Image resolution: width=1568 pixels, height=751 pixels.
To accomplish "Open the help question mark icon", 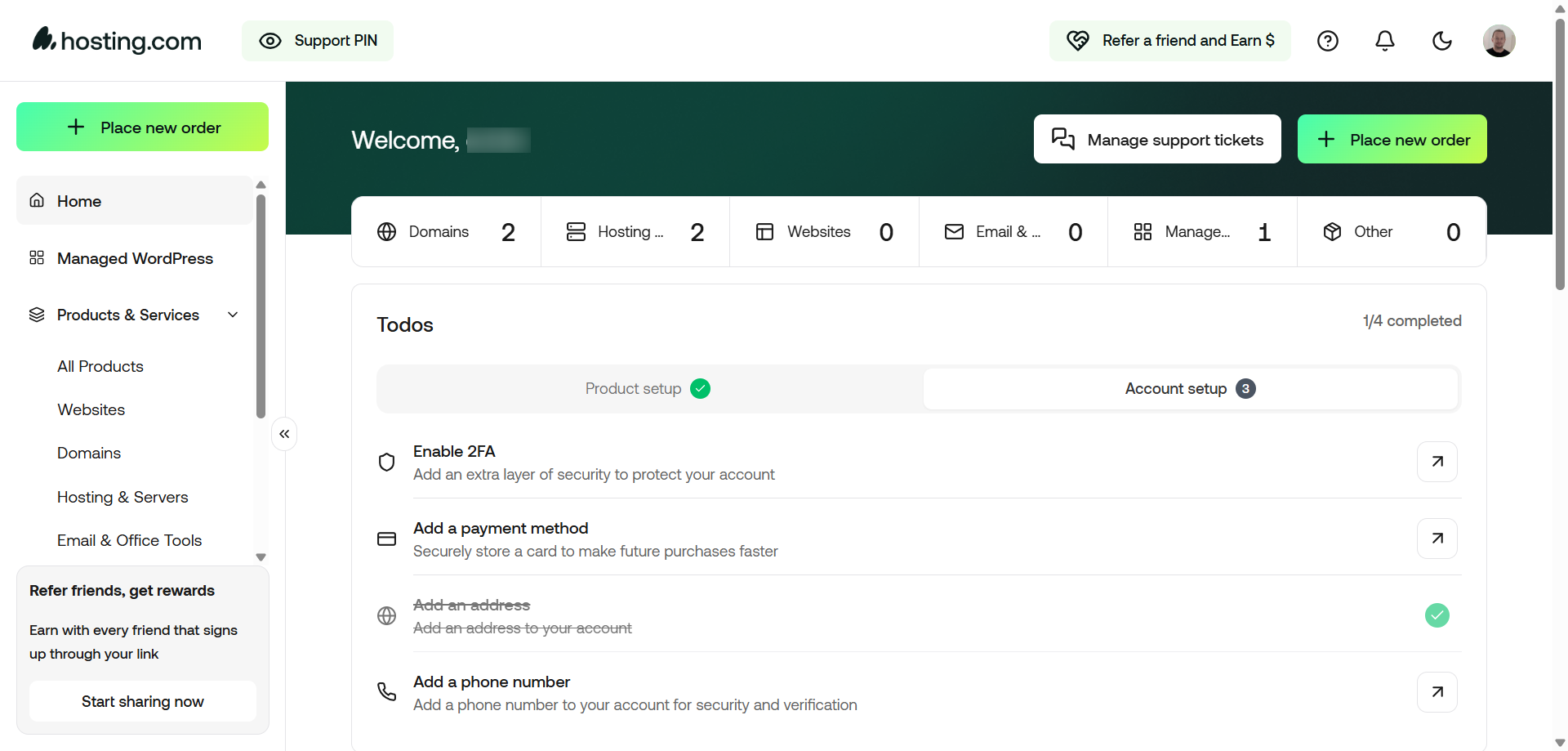I will [1328, 41].
